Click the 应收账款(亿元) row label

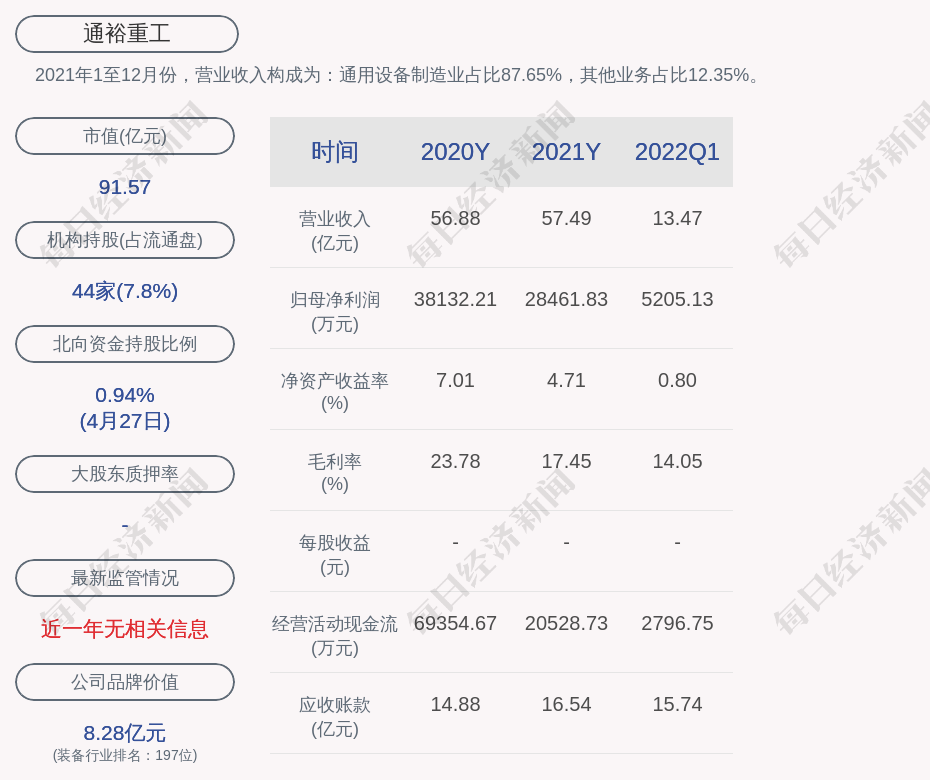tap(335, 717)
